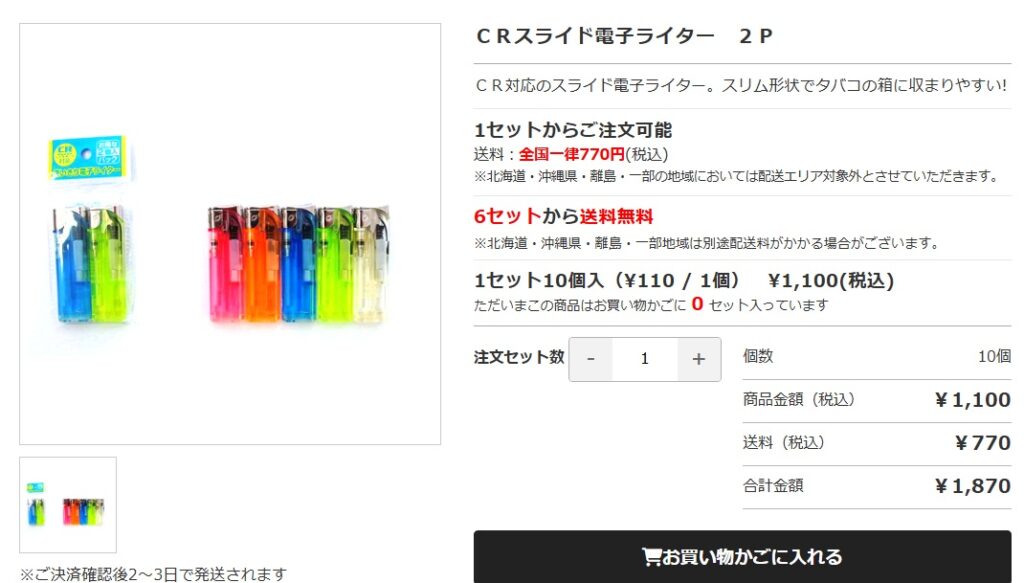Click the CR package label above the lighters
The image size is (1024, 583).
pyautogui.click(x=87, y=157)
